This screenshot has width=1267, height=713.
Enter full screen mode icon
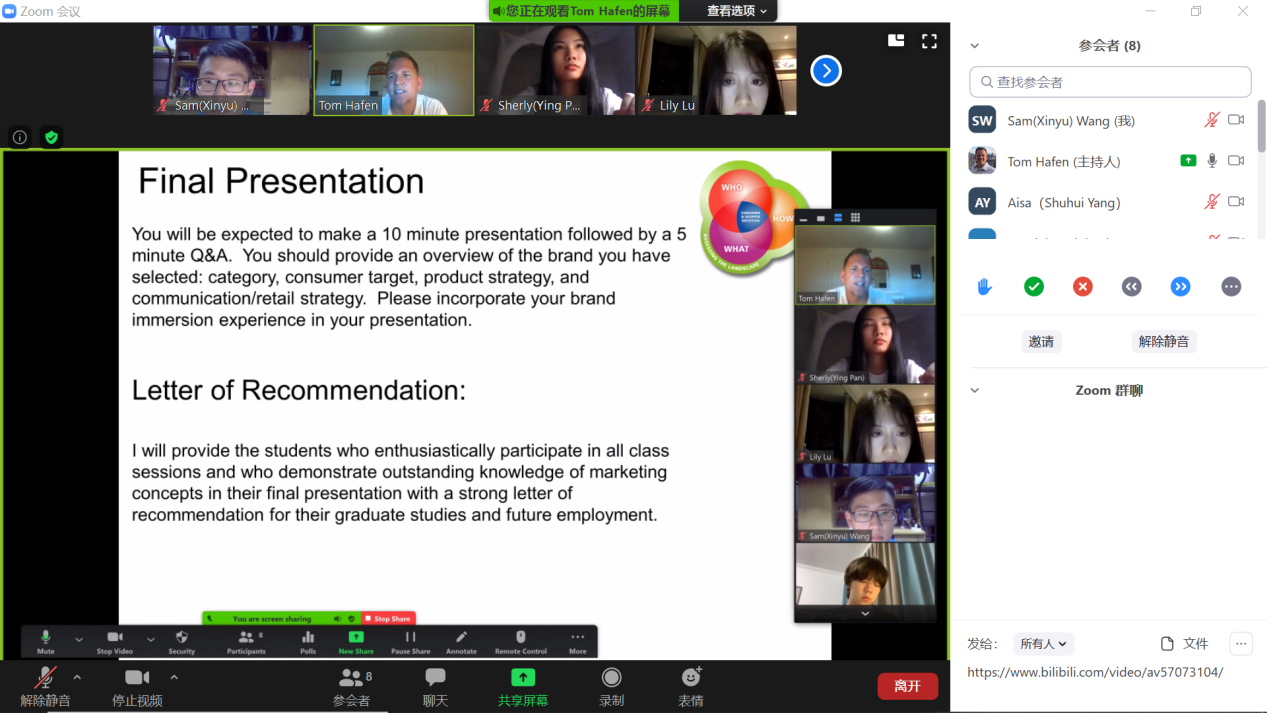[929, 41]
